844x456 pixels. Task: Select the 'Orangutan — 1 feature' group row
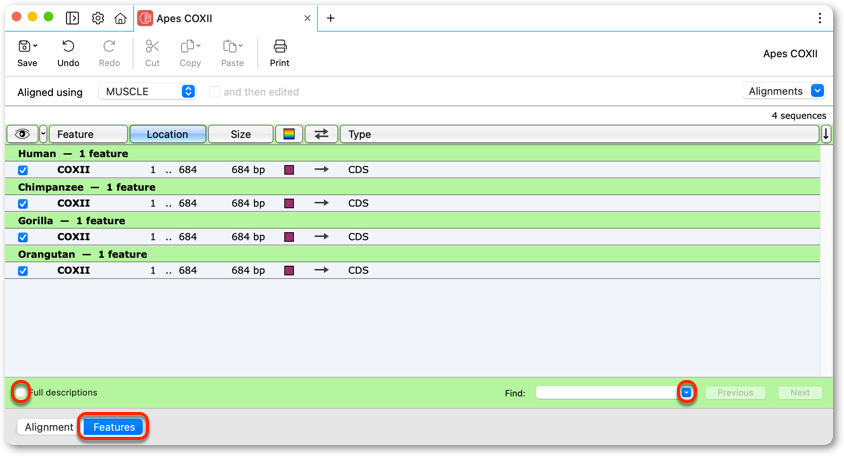pyautogui.click(x=412, y=254)
